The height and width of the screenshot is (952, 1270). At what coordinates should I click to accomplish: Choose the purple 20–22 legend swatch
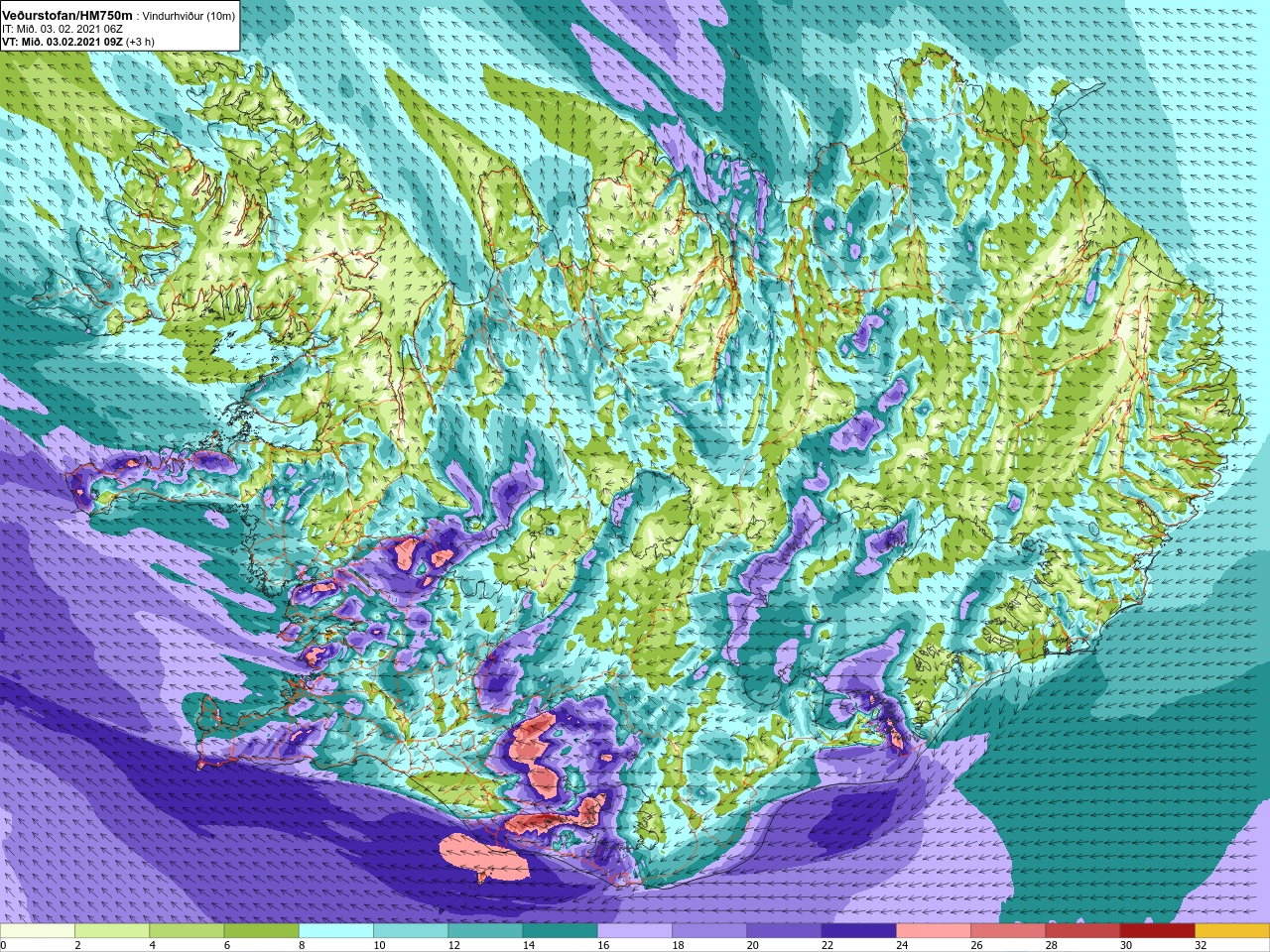point(784,931)
